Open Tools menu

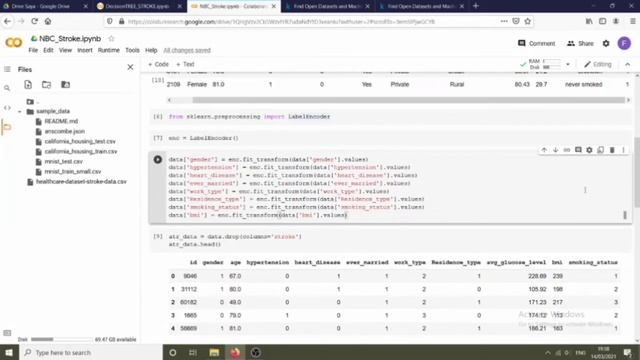point(132,50)
